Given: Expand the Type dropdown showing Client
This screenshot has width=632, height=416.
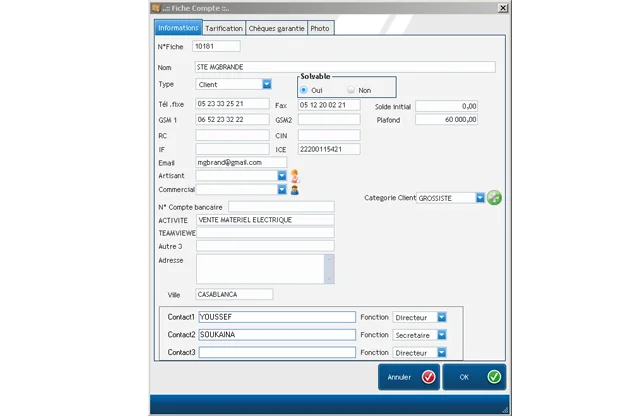Looking at the screenshot, I should point(266,85).
